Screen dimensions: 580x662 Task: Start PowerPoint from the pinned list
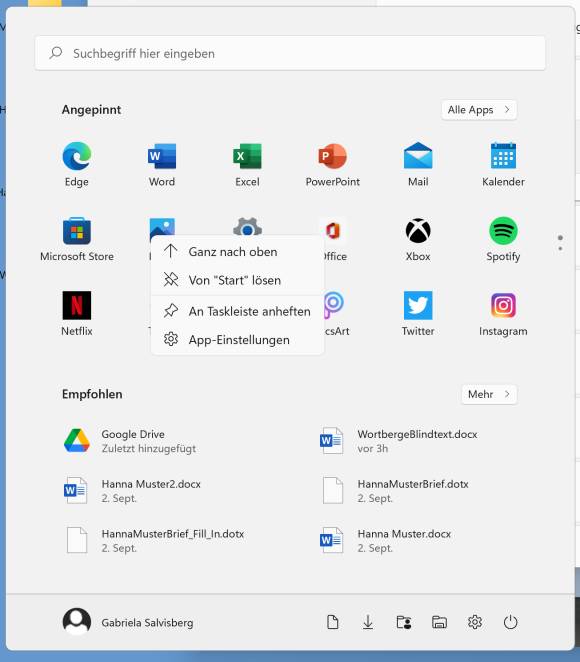pos(333,165)
